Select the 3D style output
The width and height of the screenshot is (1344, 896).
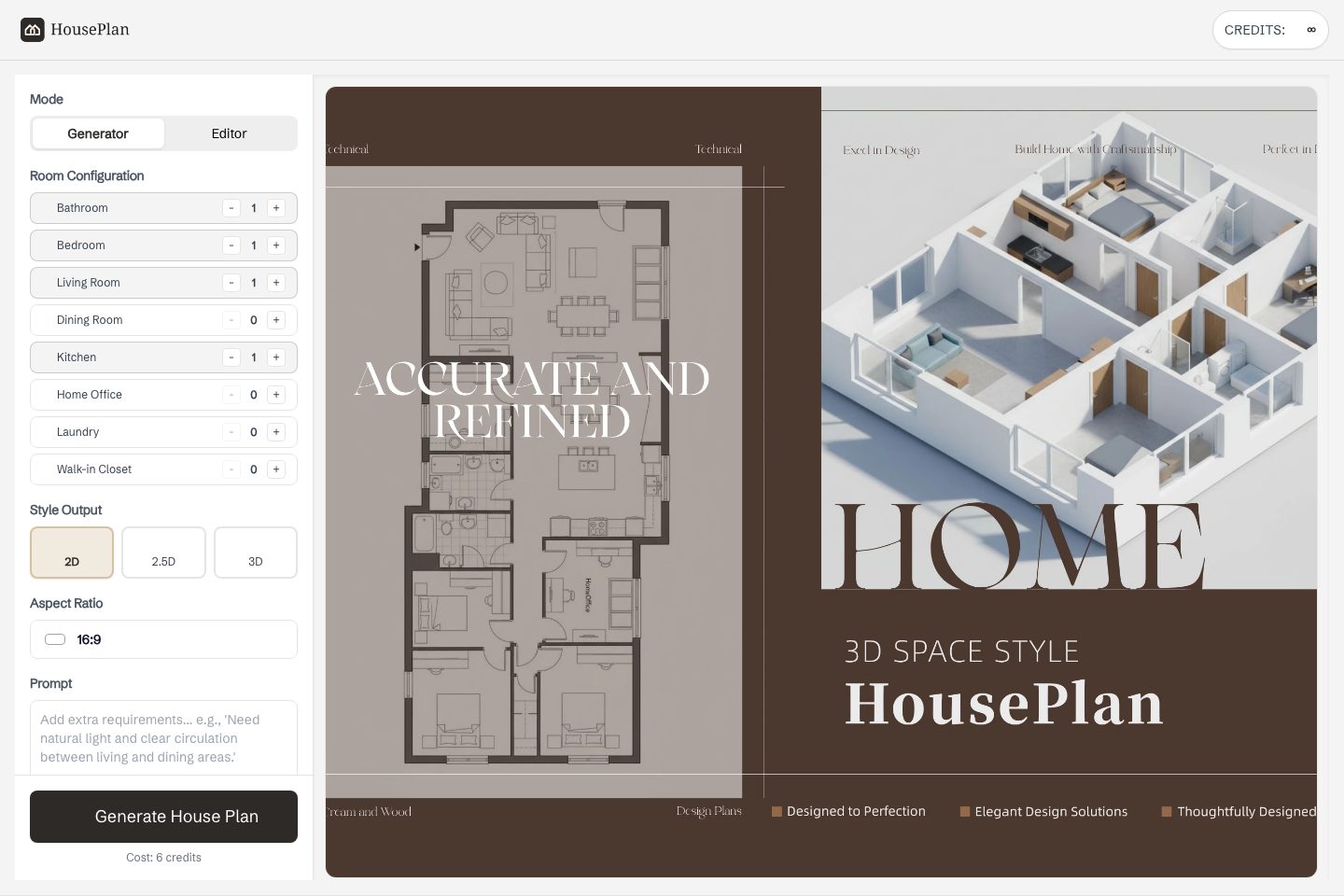256,553
